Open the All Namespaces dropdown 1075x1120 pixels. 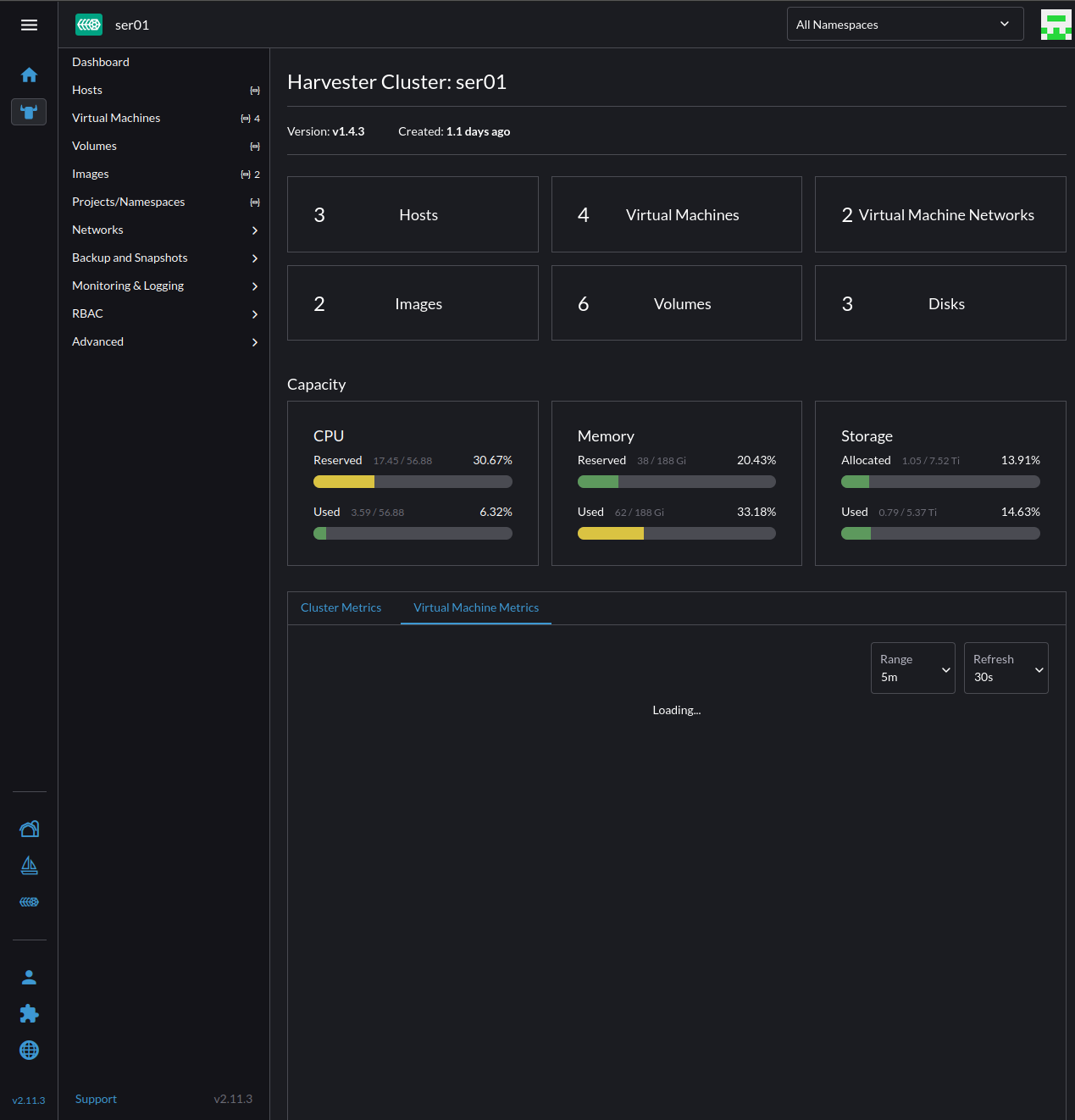point(905,25)
